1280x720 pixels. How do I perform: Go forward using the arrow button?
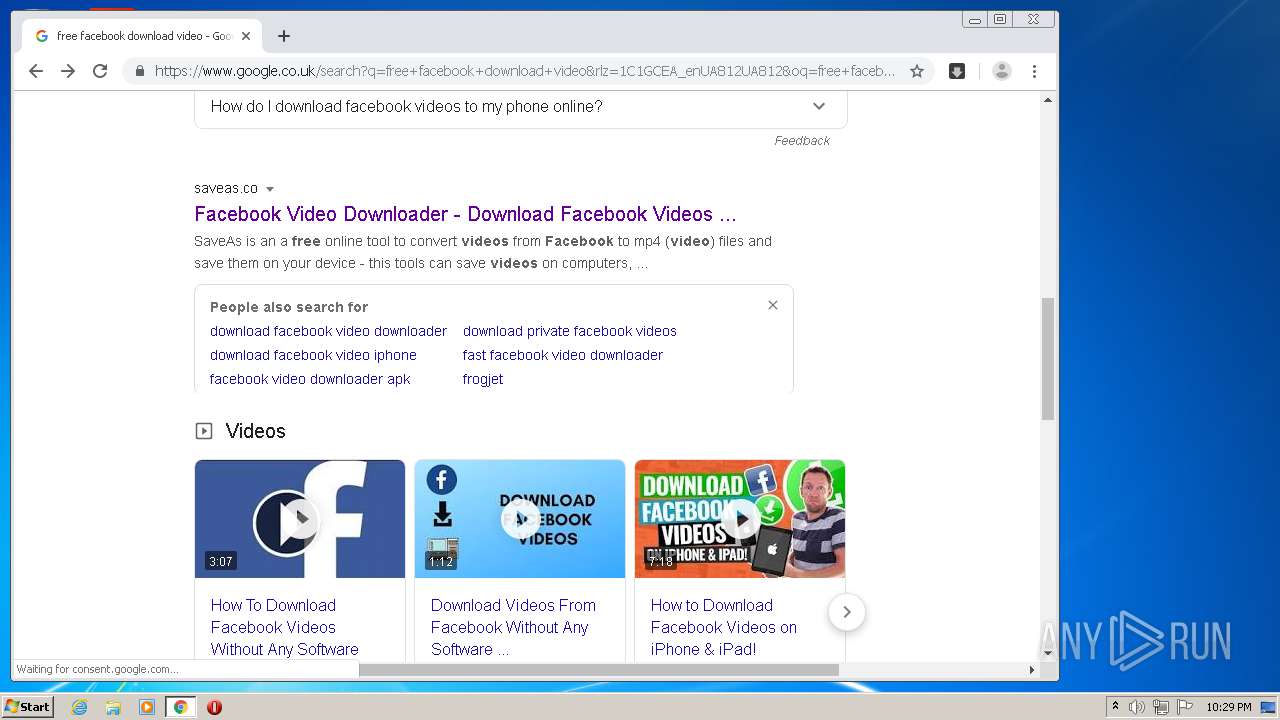pyautogui.click(x=68, y=71)
